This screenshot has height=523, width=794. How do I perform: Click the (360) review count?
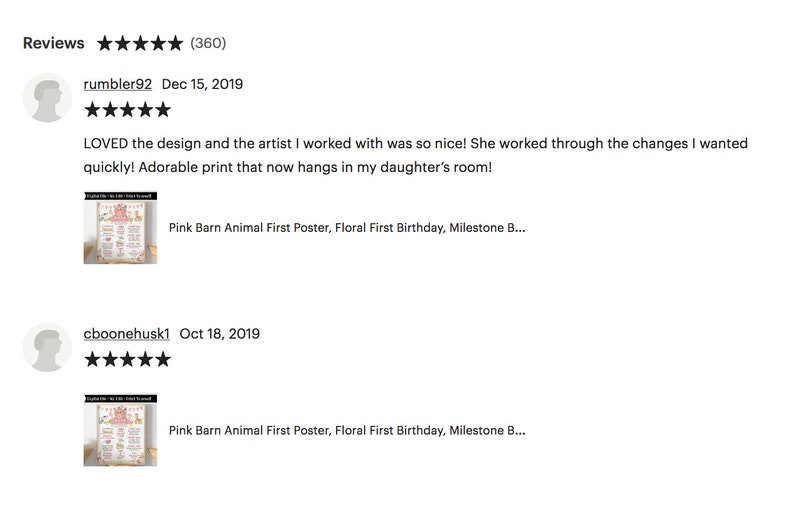[x=208, y=43]
